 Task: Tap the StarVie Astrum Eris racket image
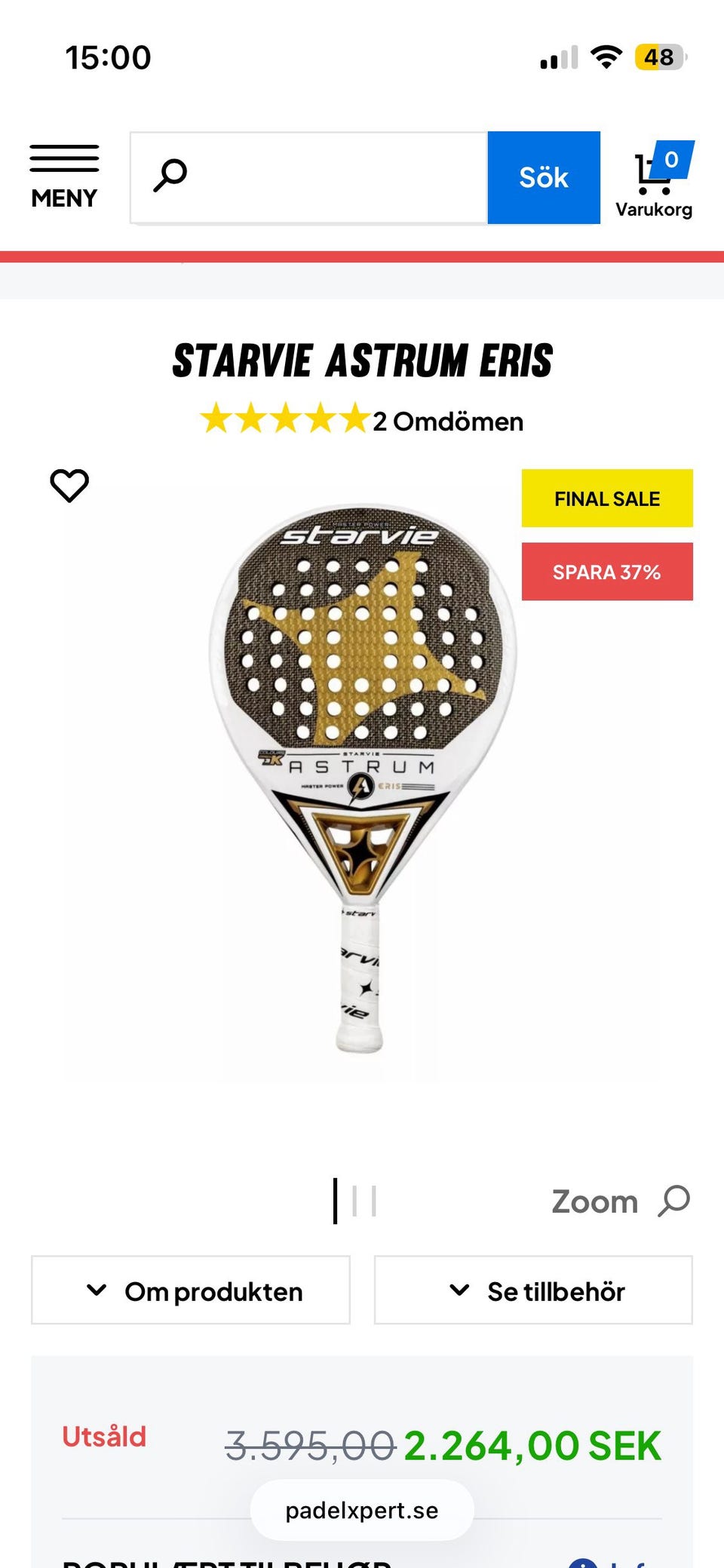(363, 777)
